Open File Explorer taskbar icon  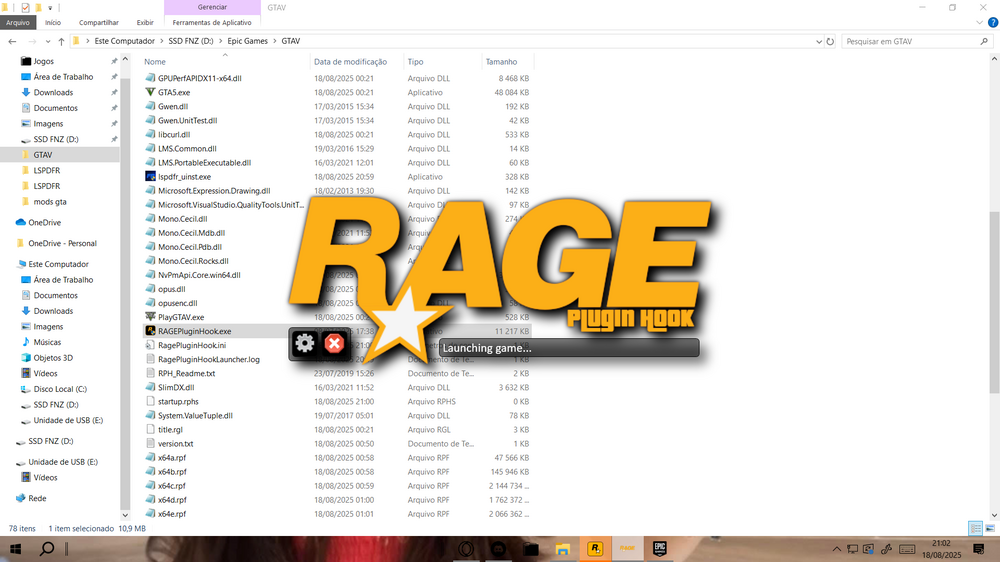(562, 549)
